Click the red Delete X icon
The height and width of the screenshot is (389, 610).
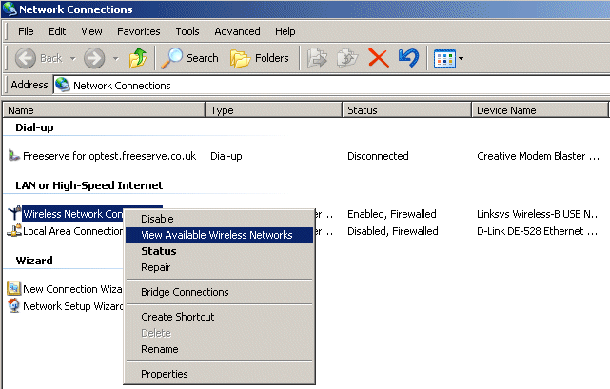(x=378, y=58)
